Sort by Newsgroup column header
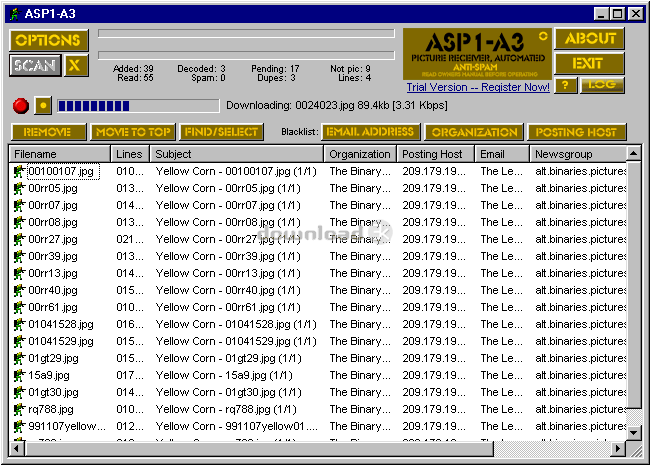The width and height of the screenshot is (650, 465). click(x=578, y=154)
